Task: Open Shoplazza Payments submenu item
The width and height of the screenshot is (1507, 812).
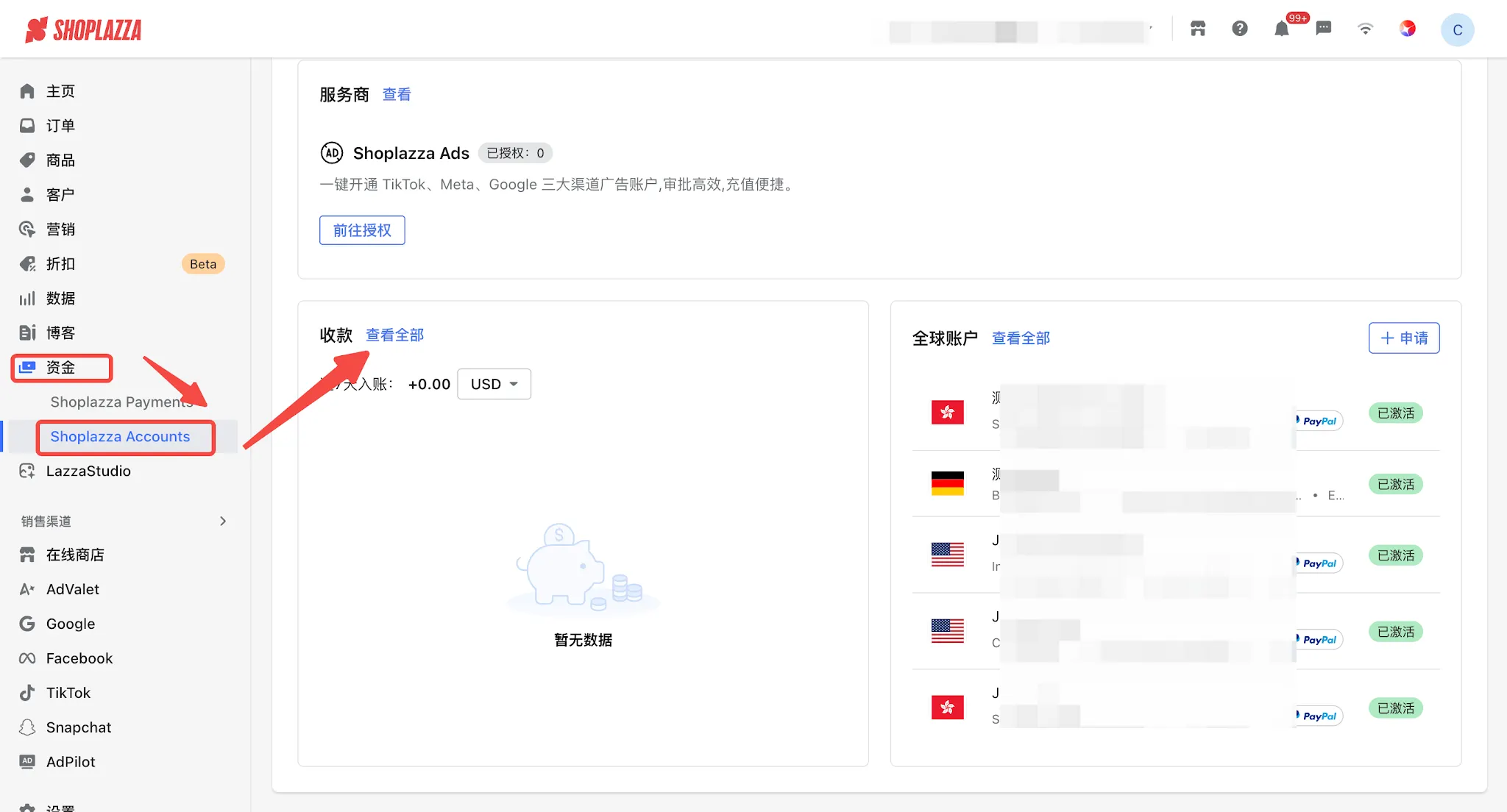Action: pos(121,402)
